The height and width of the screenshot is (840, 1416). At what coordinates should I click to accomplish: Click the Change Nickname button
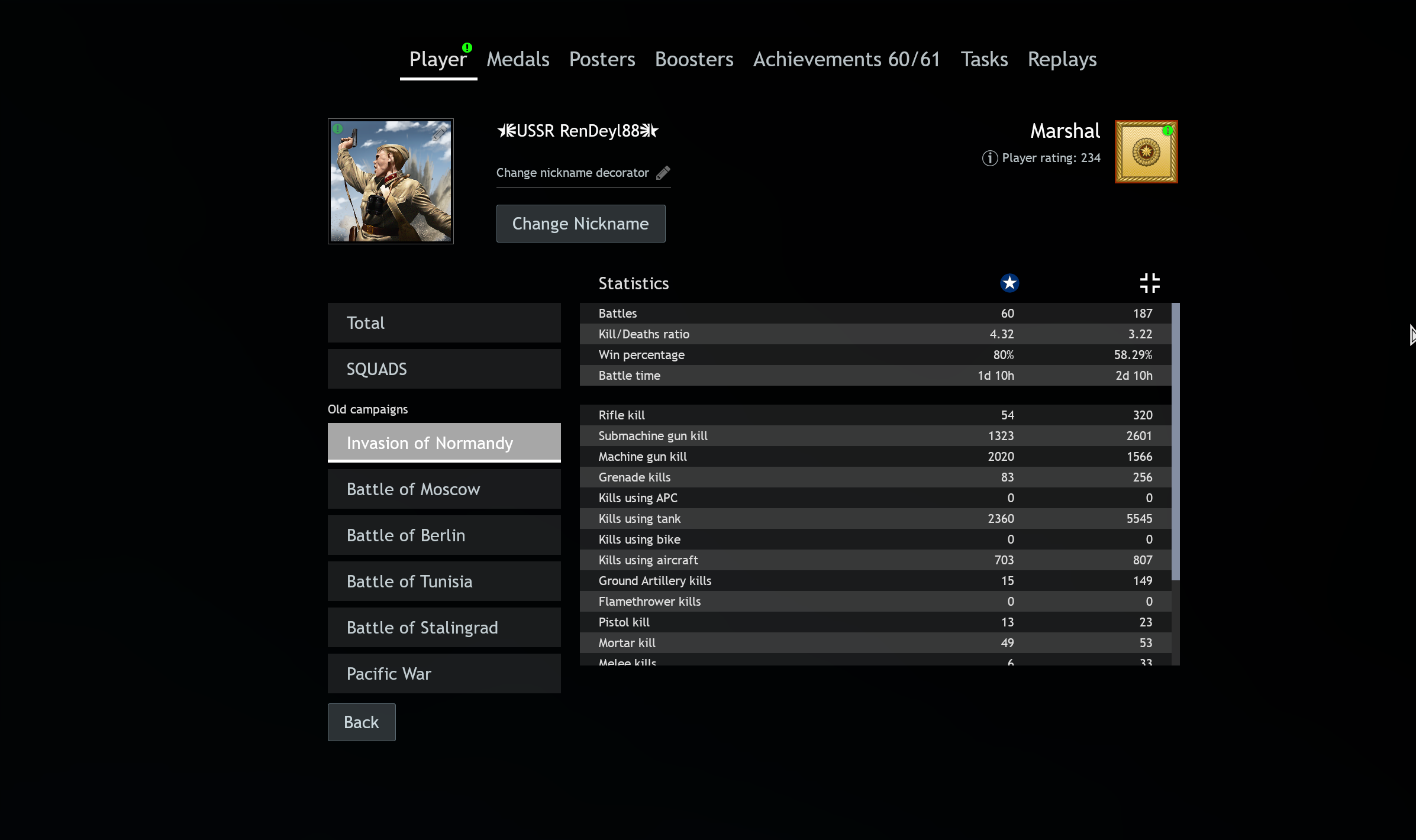pyautogui.click(x=580, y=224)
